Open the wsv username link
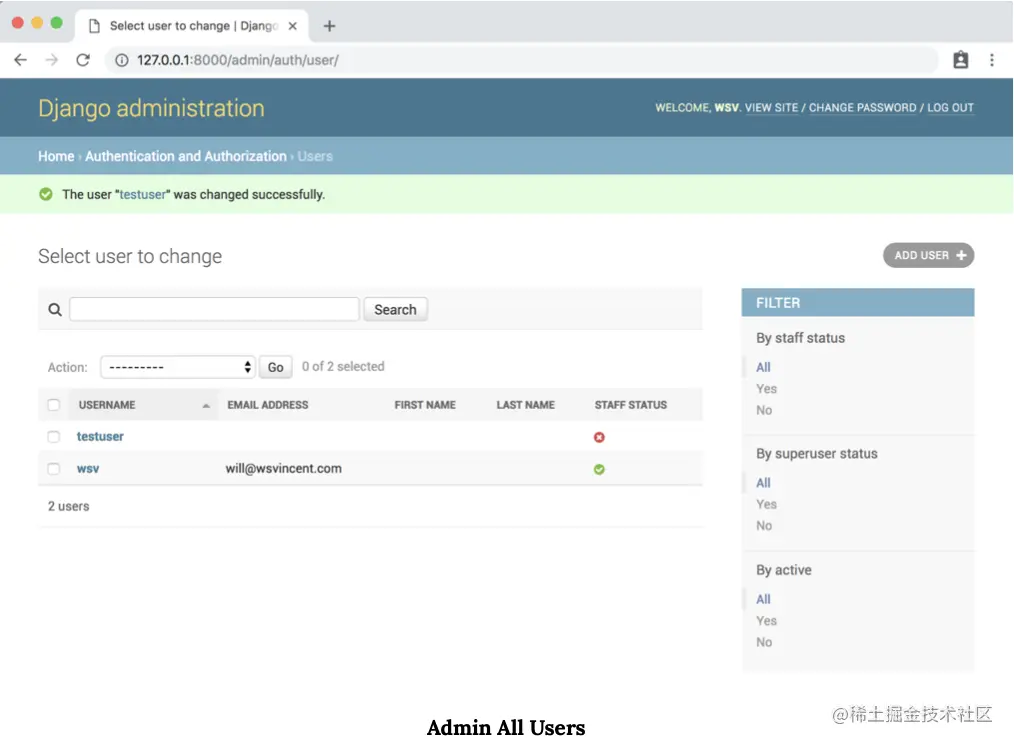Viewport: 1014px width, 746px height. pyautogui.click(x=88, y=469)
